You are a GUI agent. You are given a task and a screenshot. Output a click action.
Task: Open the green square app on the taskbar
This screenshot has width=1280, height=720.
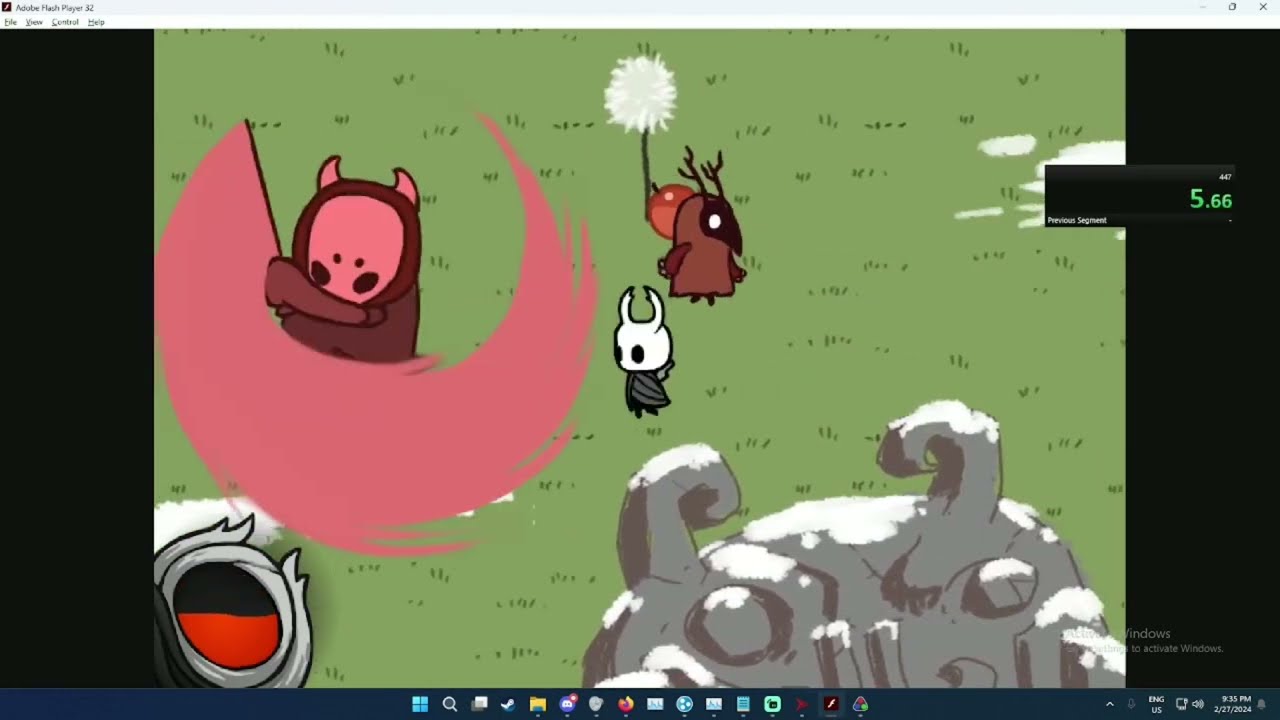coord(772,704)
